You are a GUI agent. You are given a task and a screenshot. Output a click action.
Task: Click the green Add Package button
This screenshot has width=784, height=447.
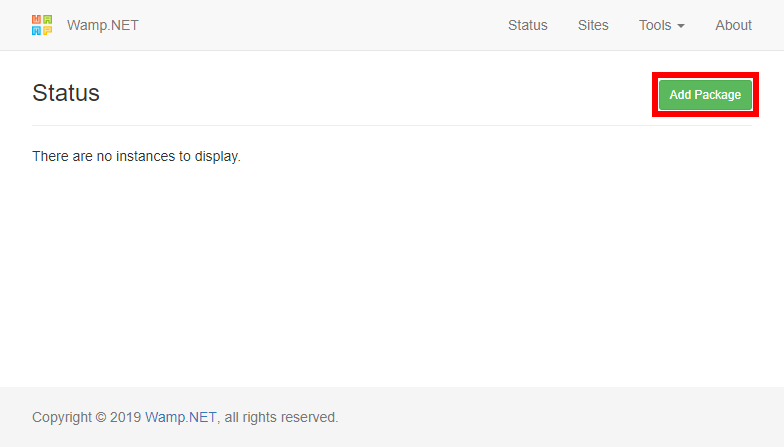(x=705, y=94)
